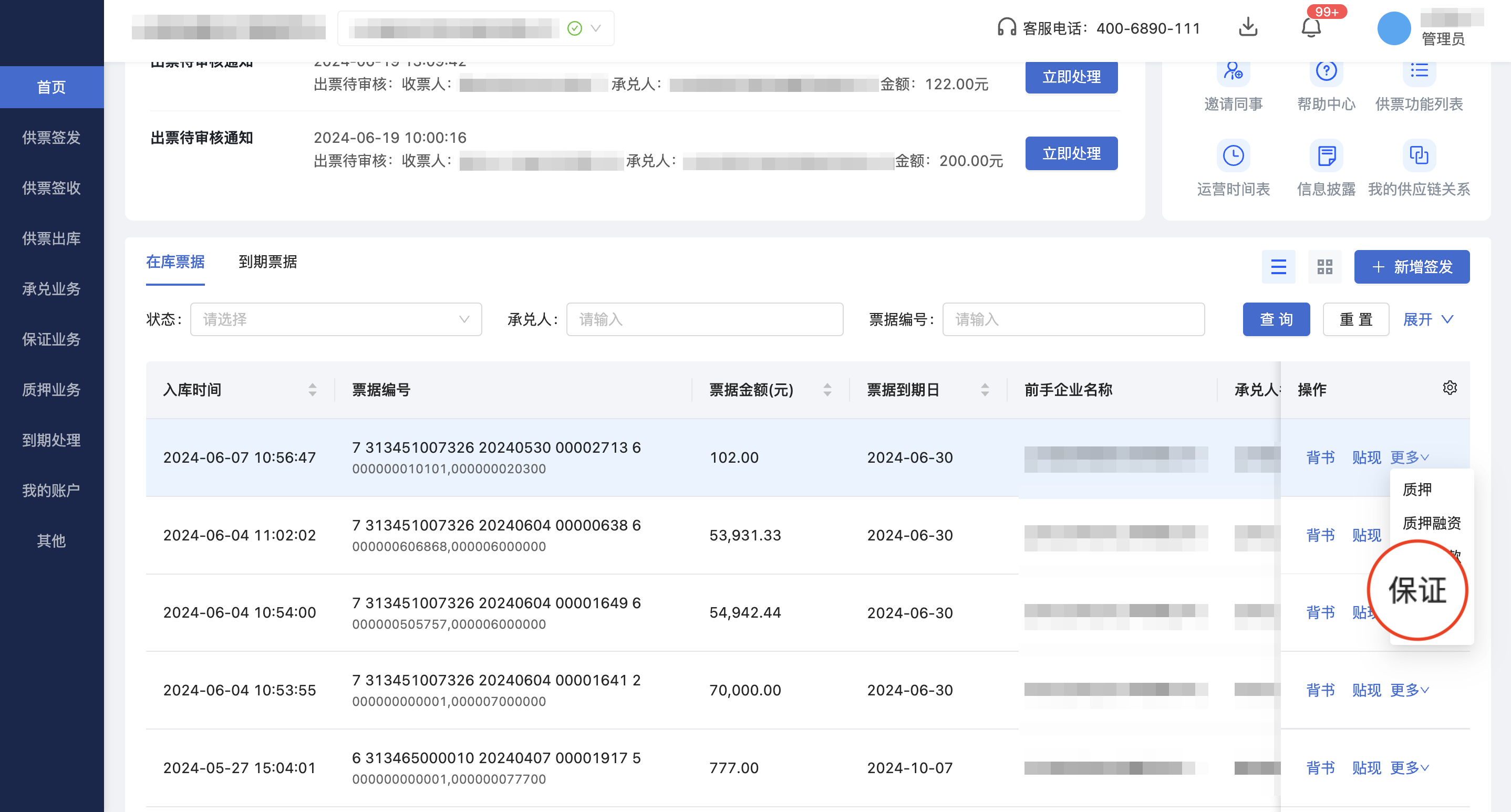1511x812 pixels.
Task: Click the download icon in the top bar
Action: (1248, 27)
